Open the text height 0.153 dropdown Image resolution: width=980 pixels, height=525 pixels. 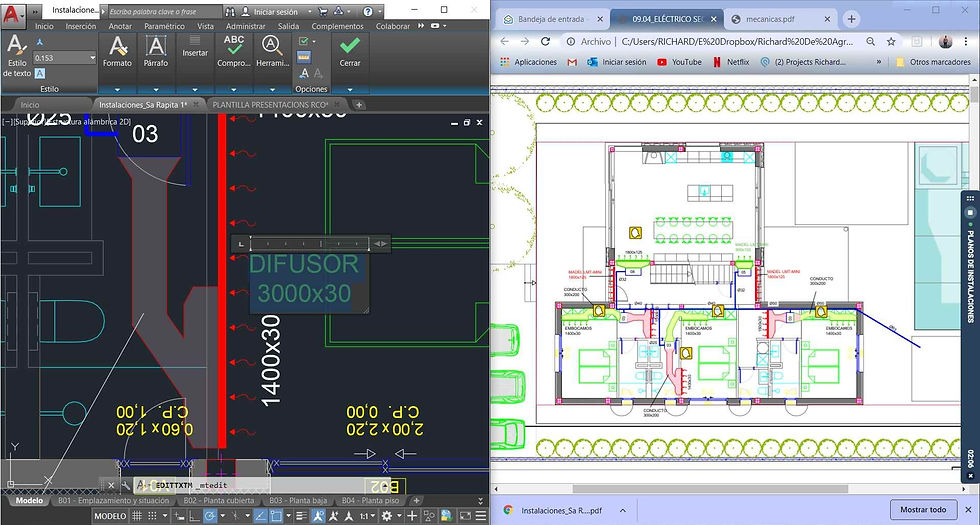pyautogui.click(x=92, y=58)
